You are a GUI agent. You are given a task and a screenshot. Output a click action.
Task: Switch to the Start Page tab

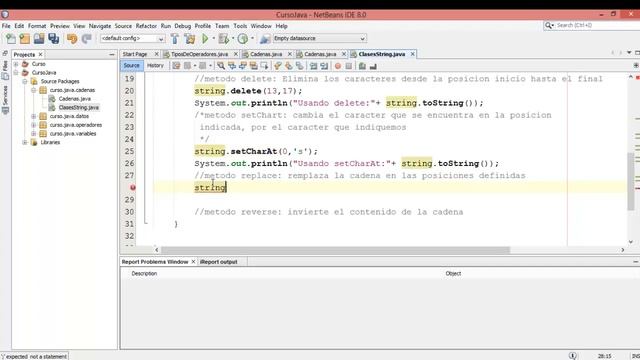pyautogui.click(x=135, y=54)
